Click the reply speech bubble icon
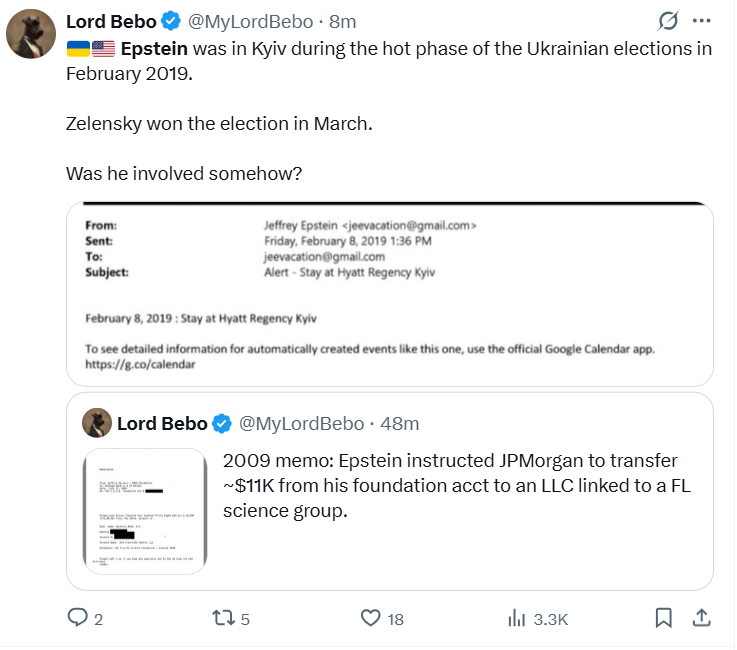The width and height of the screenshot is (737, 650). [x=77, y=618]
